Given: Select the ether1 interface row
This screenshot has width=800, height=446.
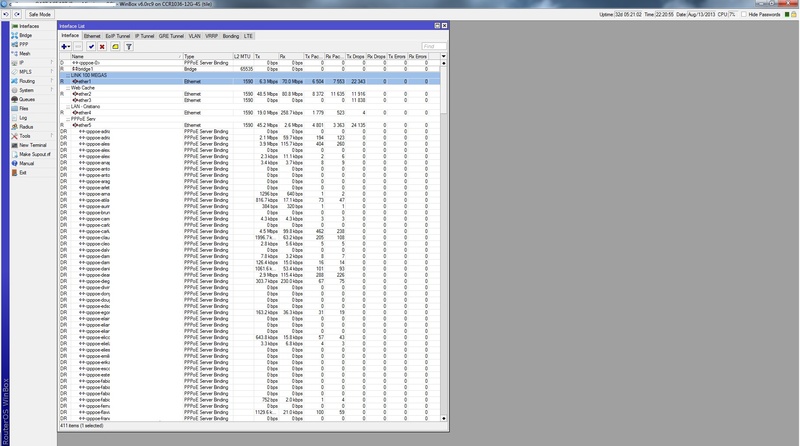Looking at the screenshot, I should [250, 82].
